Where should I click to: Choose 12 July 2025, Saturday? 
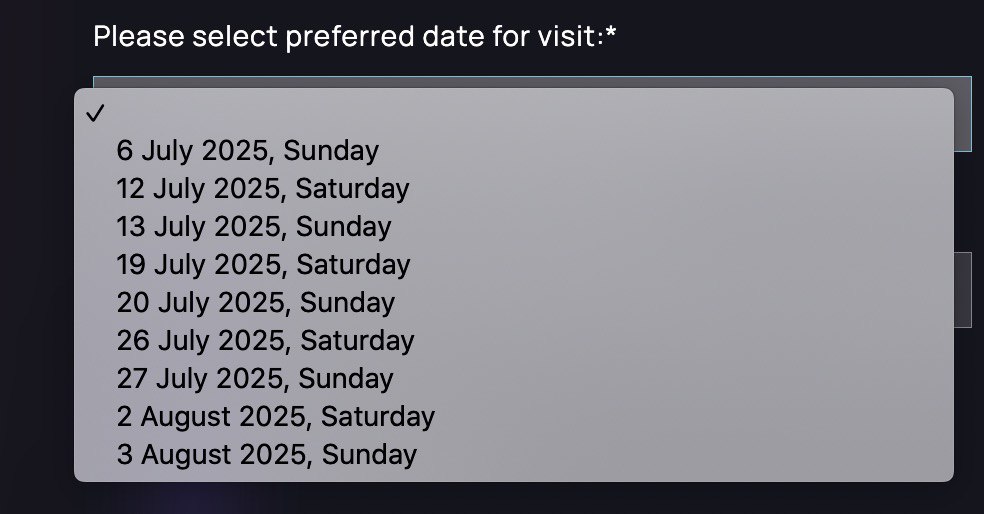point(262,189)
